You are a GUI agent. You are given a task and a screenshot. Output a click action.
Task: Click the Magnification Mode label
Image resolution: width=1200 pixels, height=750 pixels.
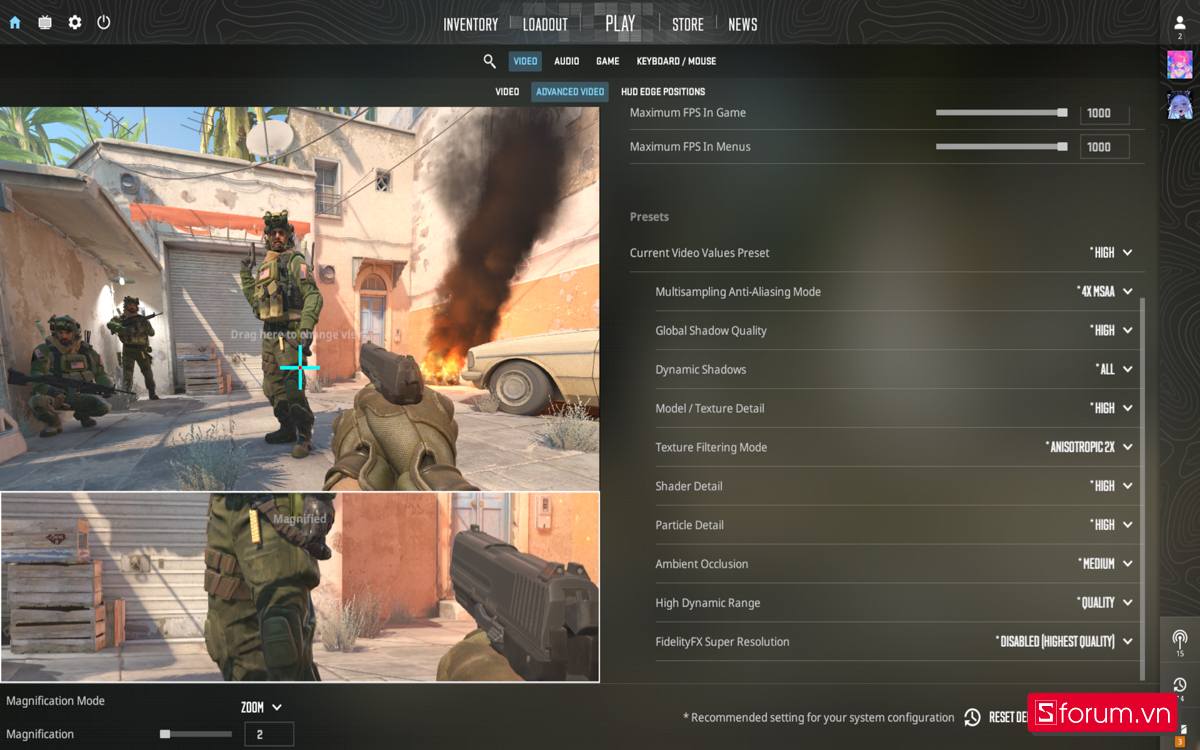(x=55, y=701)
